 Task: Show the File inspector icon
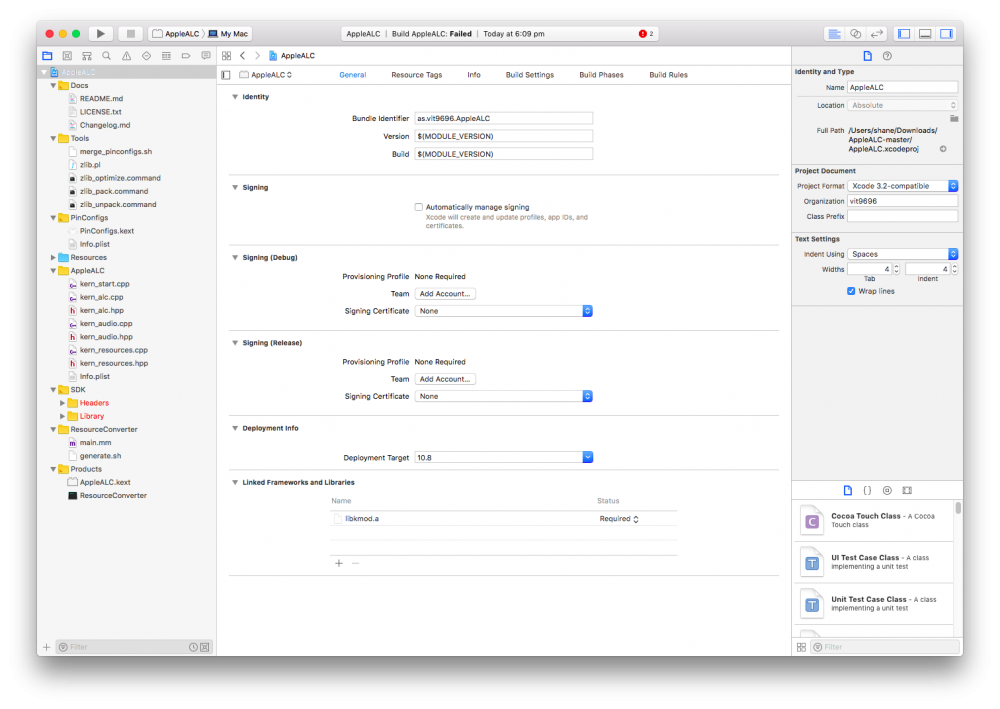(867, 56)
